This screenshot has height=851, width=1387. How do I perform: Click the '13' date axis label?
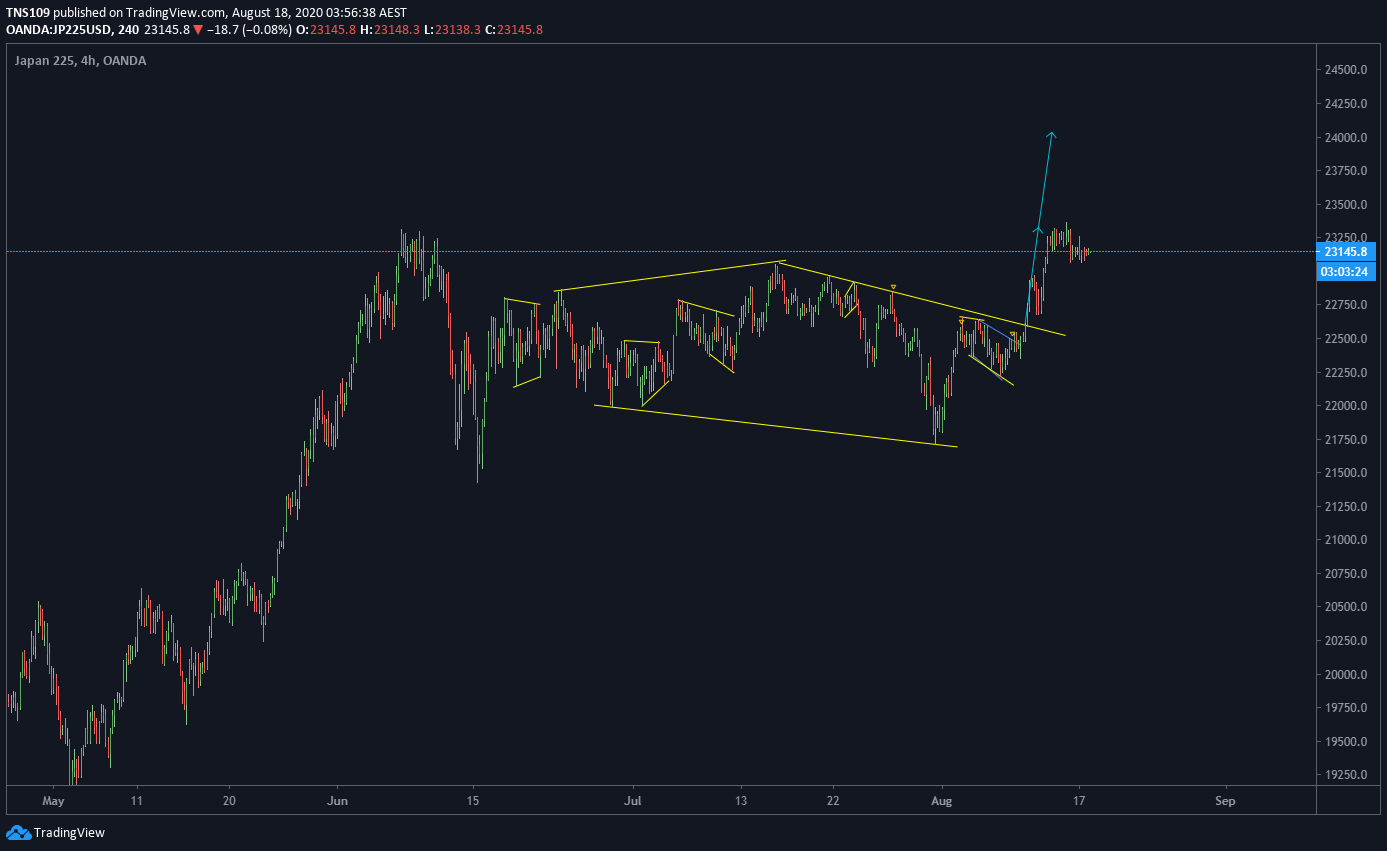(x=741, y=801)
